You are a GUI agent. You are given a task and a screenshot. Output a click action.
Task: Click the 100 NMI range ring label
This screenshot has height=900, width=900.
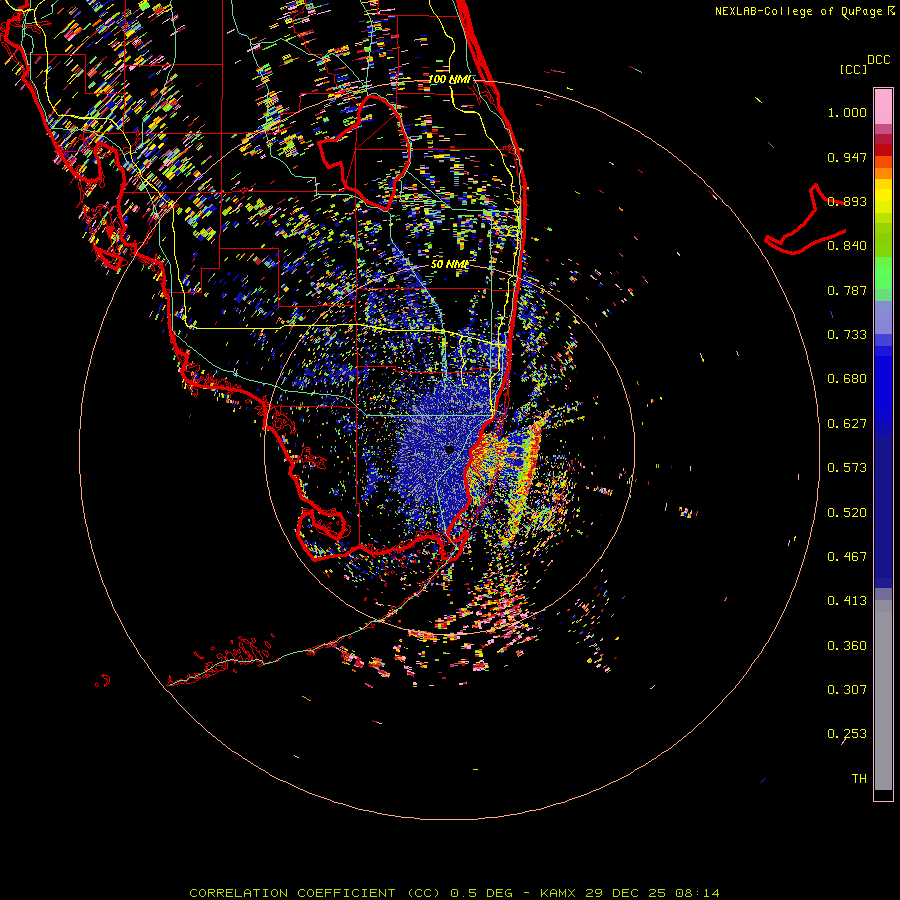coord(449,79)
